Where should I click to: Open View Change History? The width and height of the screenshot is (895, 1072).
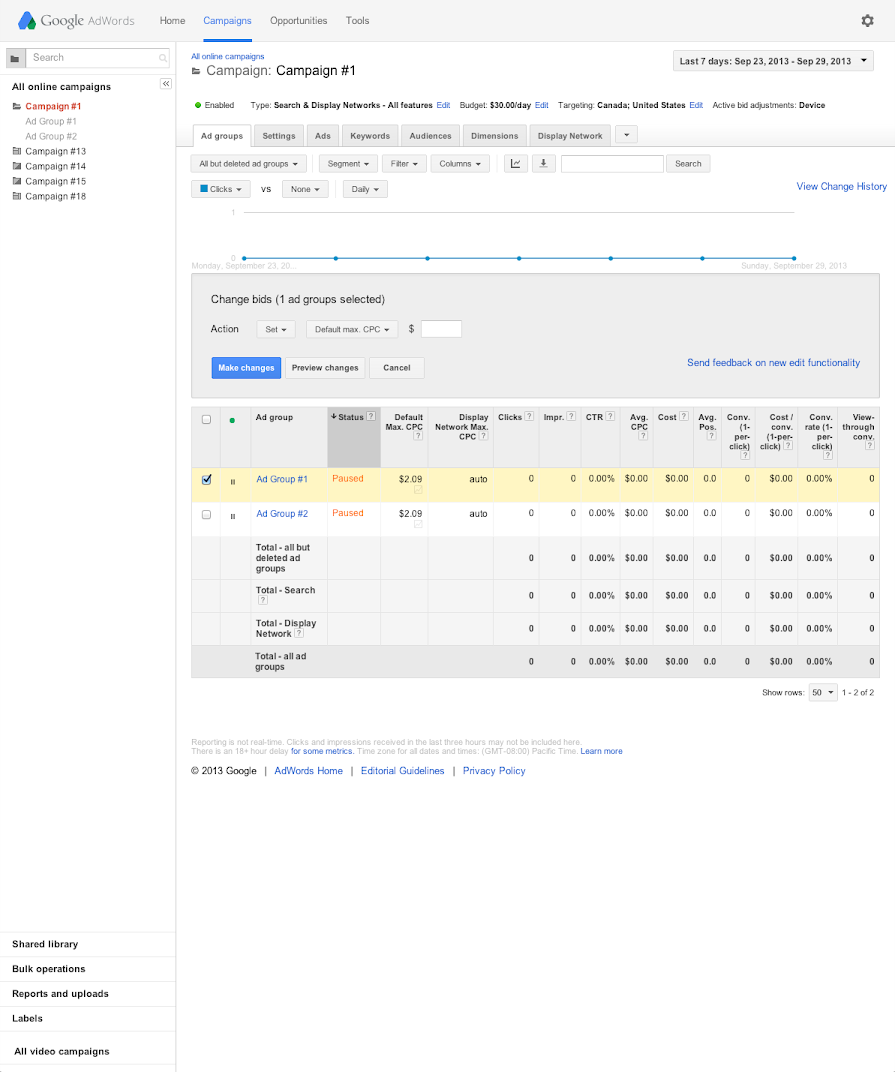coord(841,186)
